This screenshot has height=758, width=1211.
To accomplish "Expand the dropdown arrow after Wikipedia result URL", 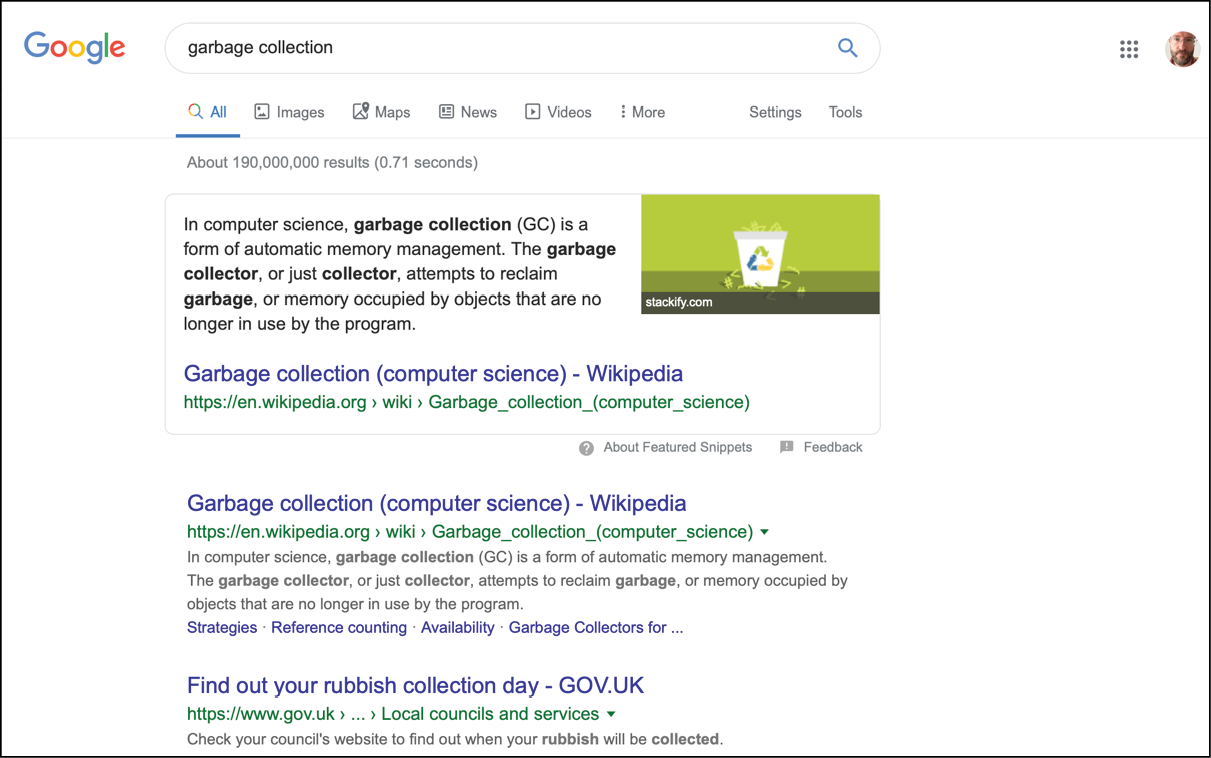I will click(765, 532).
